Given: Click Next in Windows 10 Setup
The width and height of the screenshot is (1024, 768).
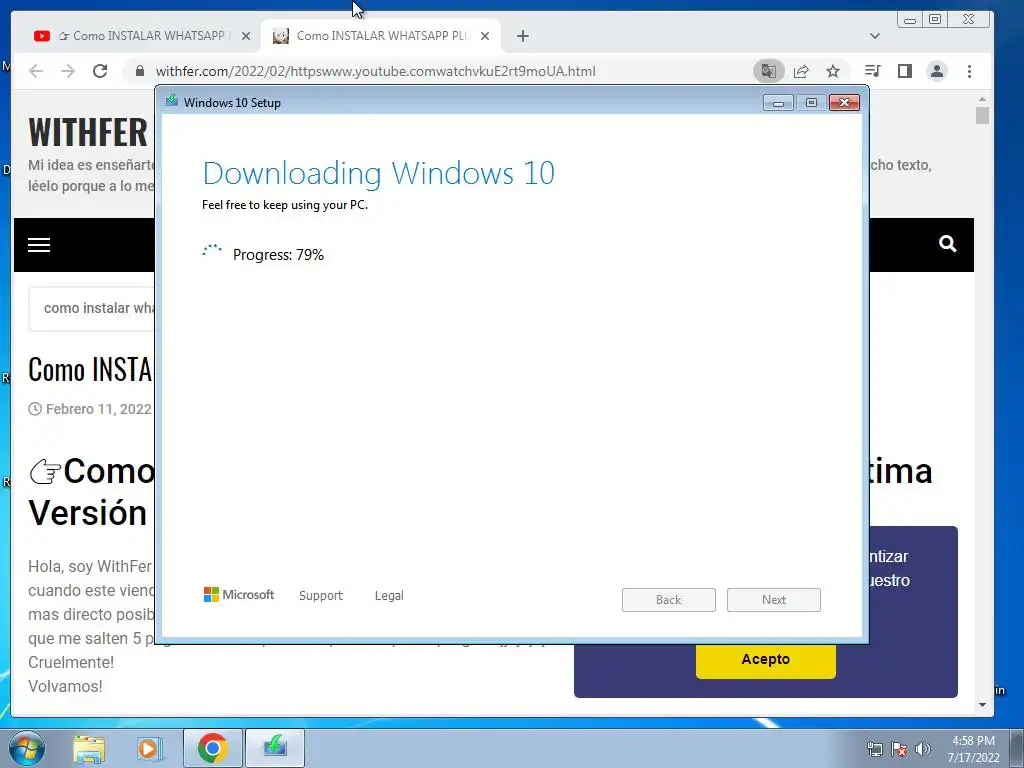Looking at the screenshot, I should point(774,600).
